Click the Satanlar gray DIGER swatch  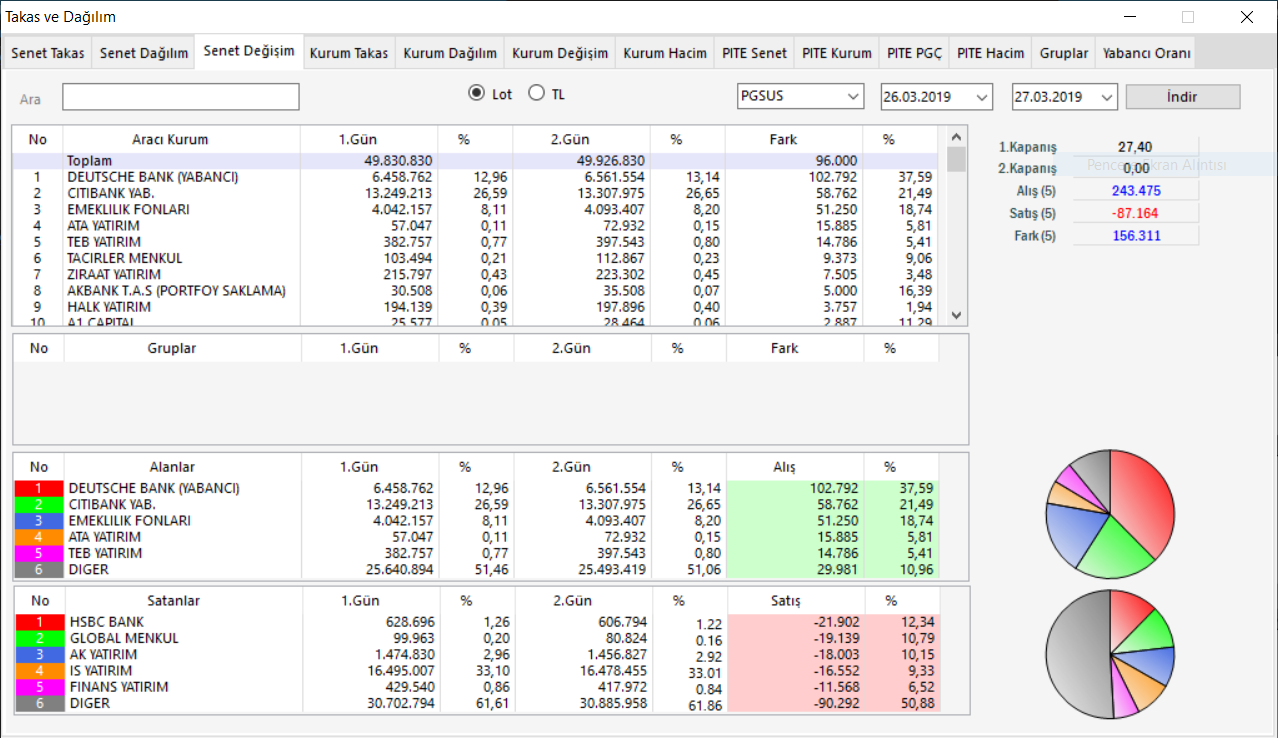(38, 703)
